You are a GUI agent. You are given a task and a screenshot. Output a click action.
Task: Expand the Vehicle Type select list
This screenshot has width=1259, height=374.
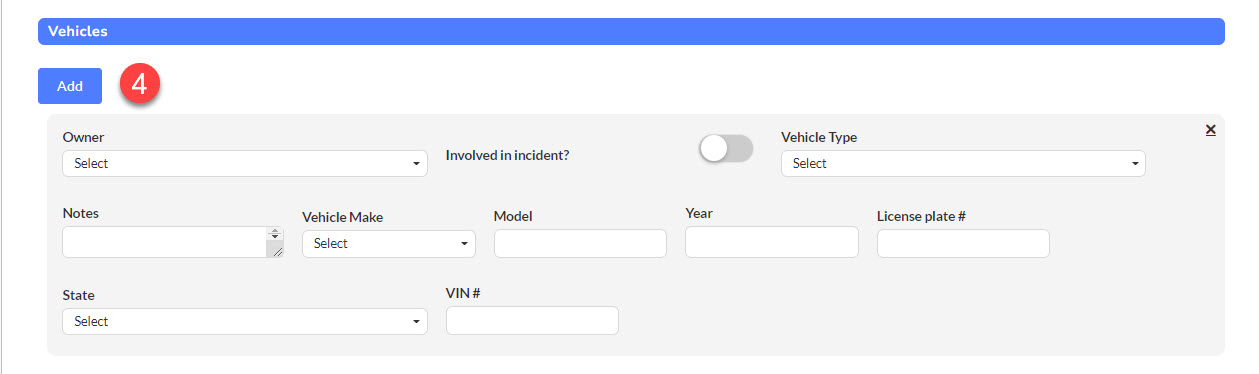point(963,163)
